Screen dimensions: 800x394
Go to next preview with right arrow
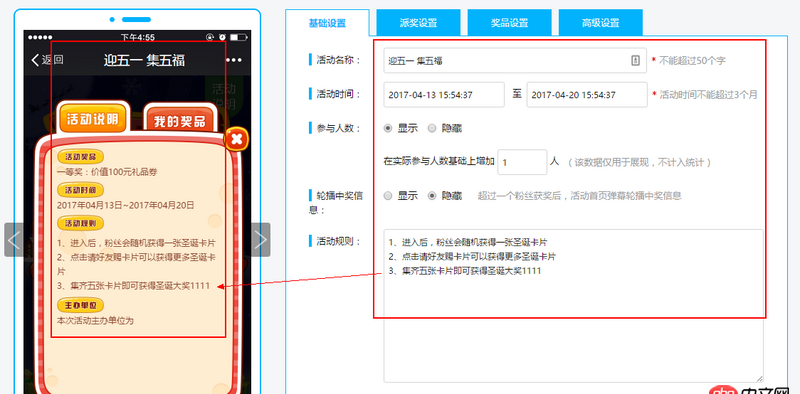pos(260,239)
